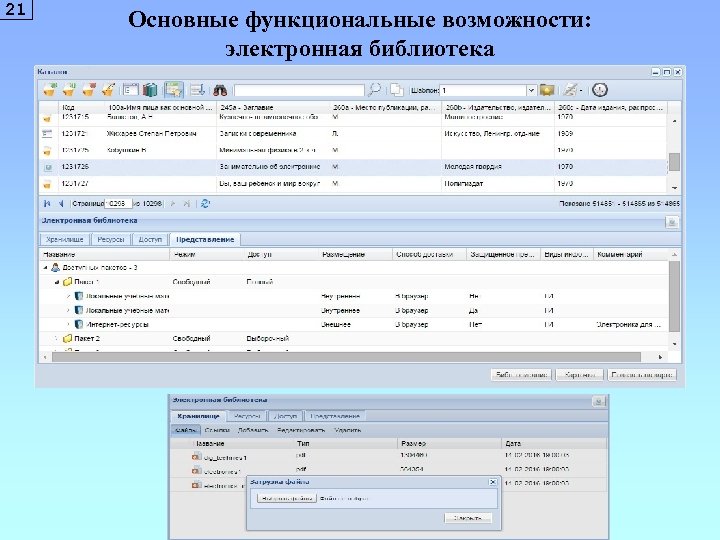This screenshot has height=540, width=720.
Task: Click Удалить in the storage toolbar
Action: coord(348,430)
